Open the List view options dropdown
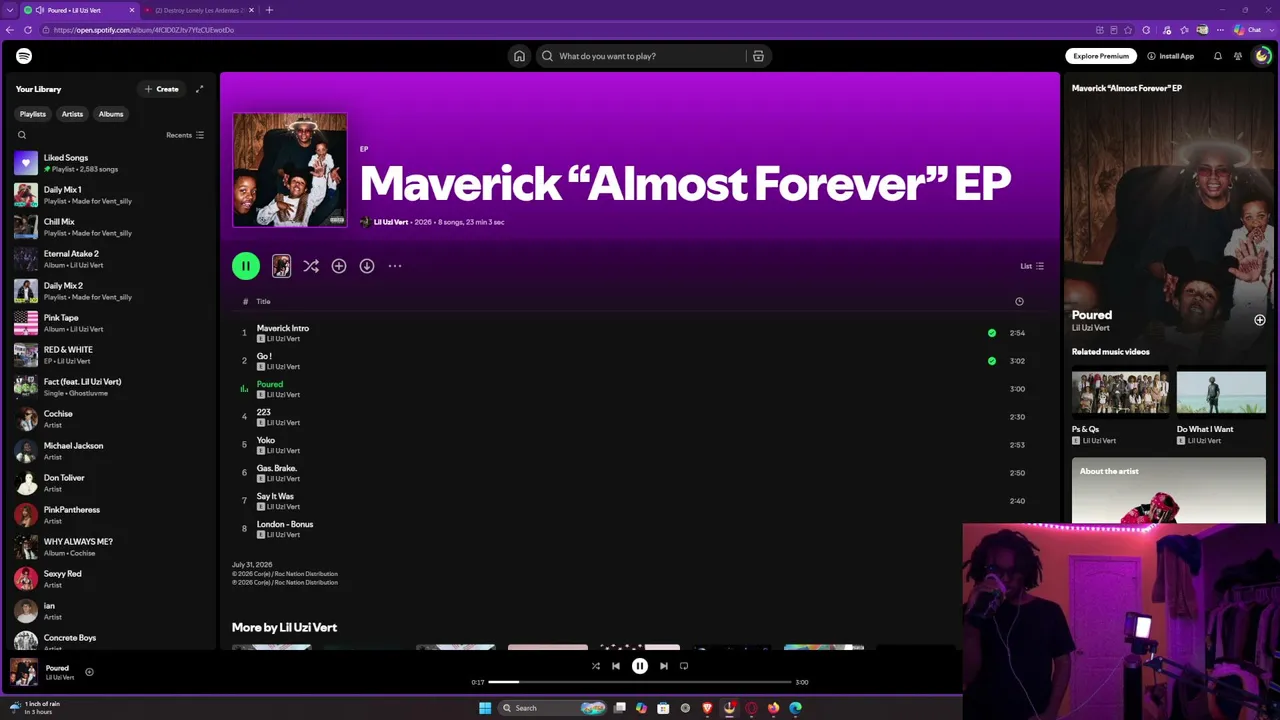Viewport: 1280px width, 720px height. [x=1032, y=266]
